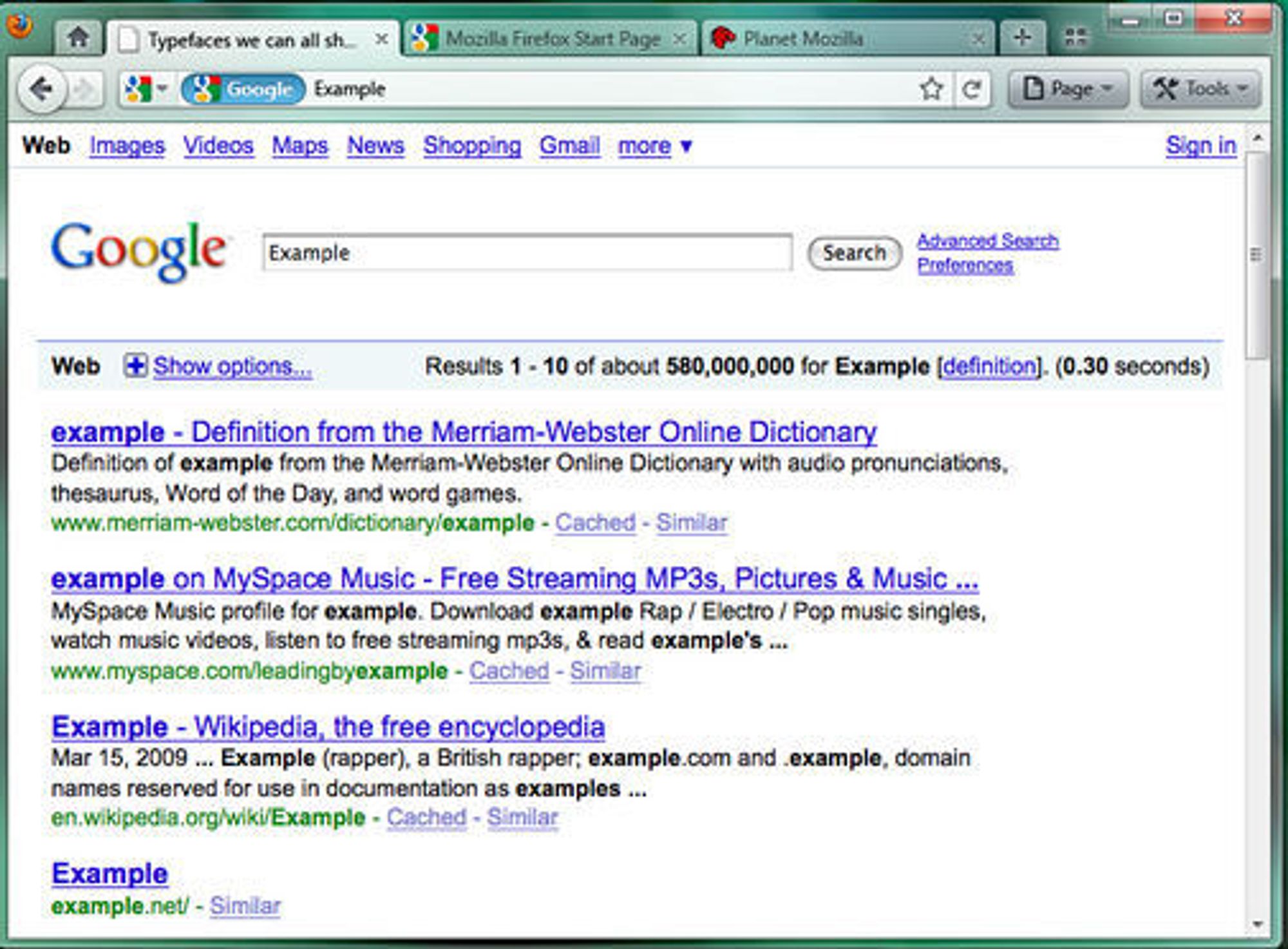Click the Back arrow button
The height and width of the screenshot is (949, 1288).
coord(41,89)
